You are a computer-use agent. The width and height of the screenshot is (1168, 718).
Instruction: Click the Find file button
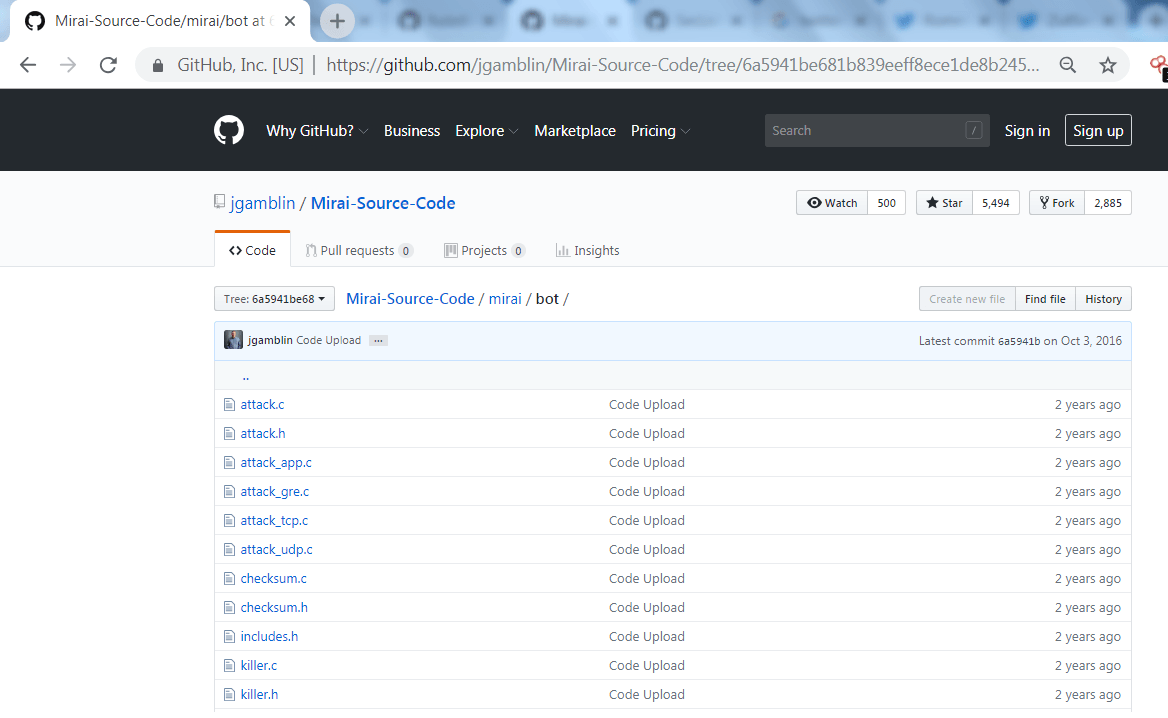(x=1045, y=299)
